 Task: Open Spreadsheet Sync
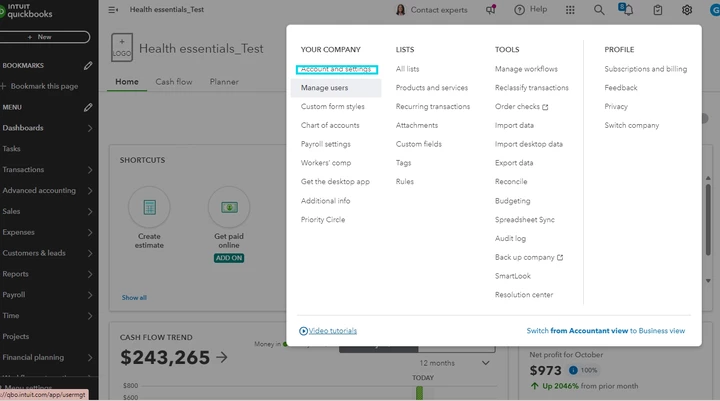coord(524,220)
